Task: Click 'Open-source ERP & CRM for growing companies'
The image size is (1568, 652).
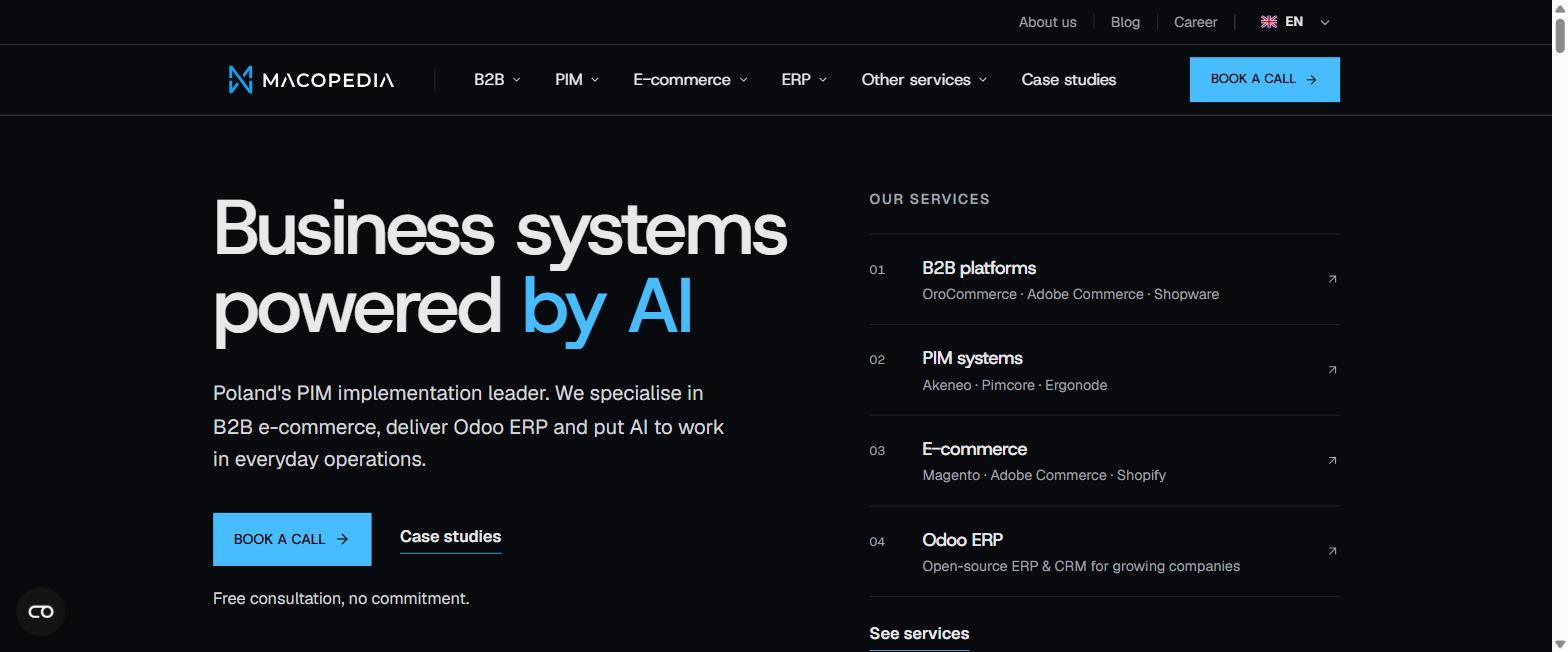Action: 1081,566
